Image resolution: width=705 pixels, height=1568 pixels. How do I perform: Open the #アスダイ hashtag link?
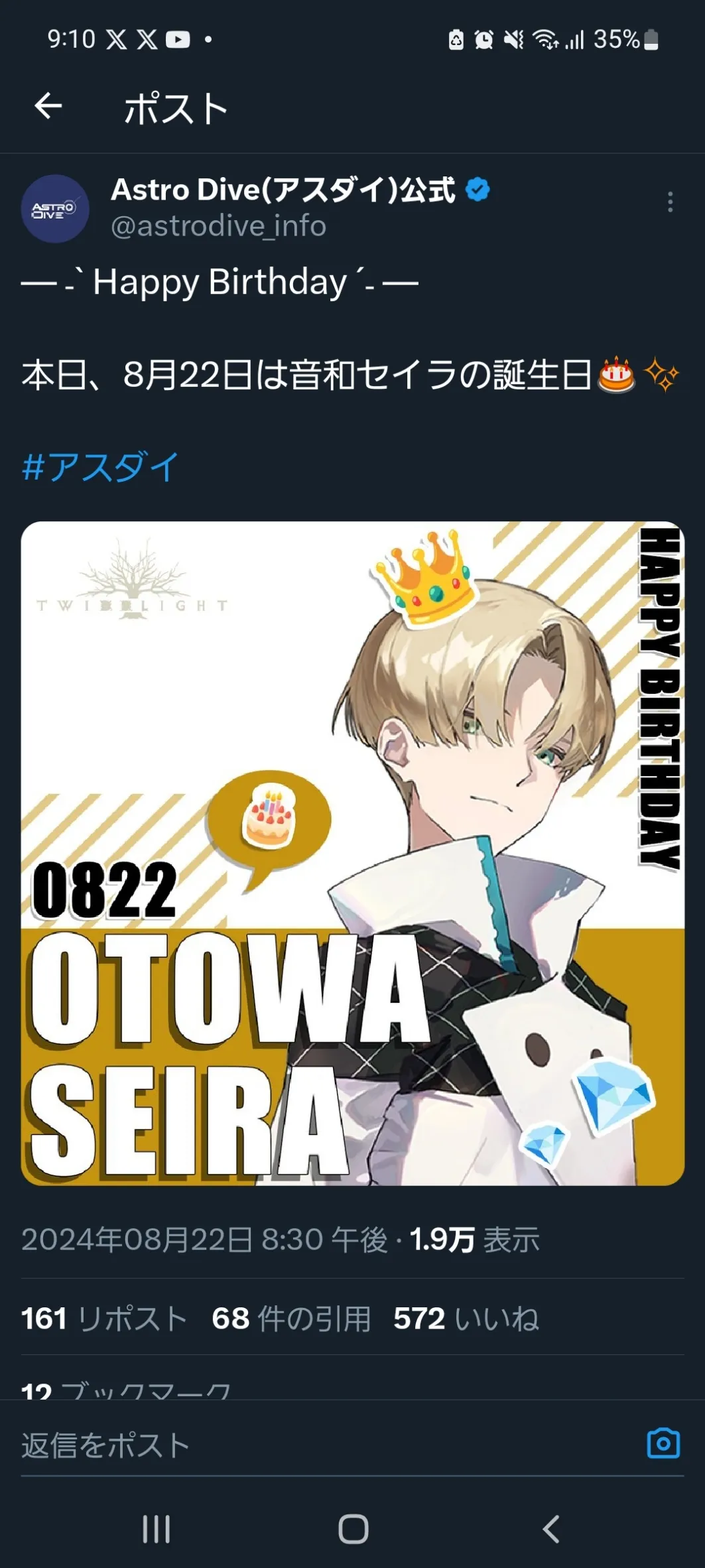coord(100,467)
